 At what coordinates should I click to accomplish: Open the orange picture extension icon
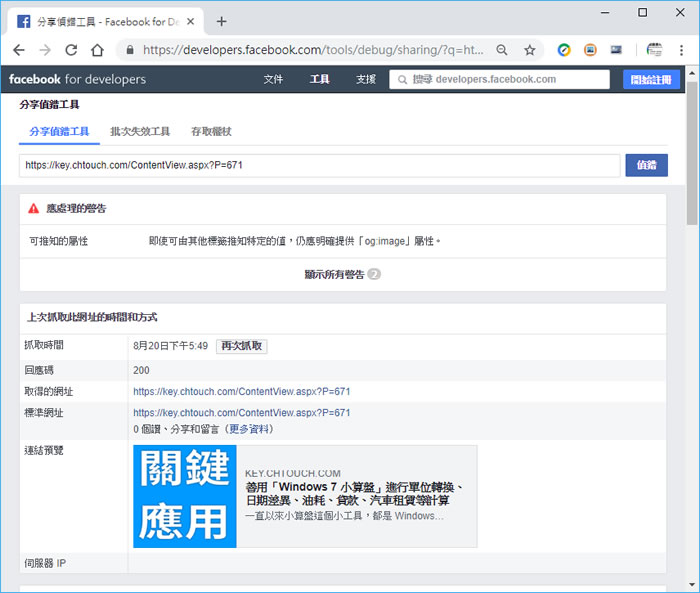pos(590,50)
